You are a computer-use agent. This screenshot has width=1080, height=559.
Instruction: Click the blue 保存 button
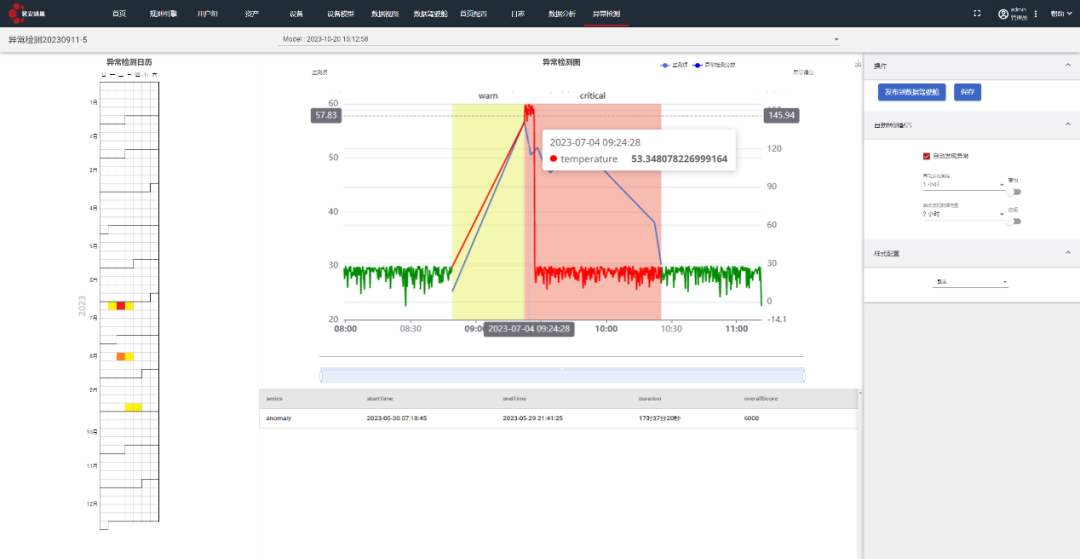967,91
